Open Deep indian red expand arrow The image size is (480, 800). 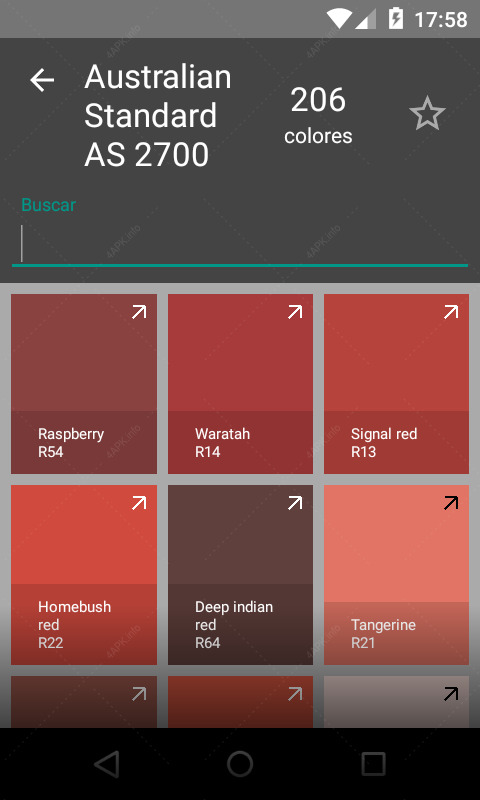[x=295, y=503]
